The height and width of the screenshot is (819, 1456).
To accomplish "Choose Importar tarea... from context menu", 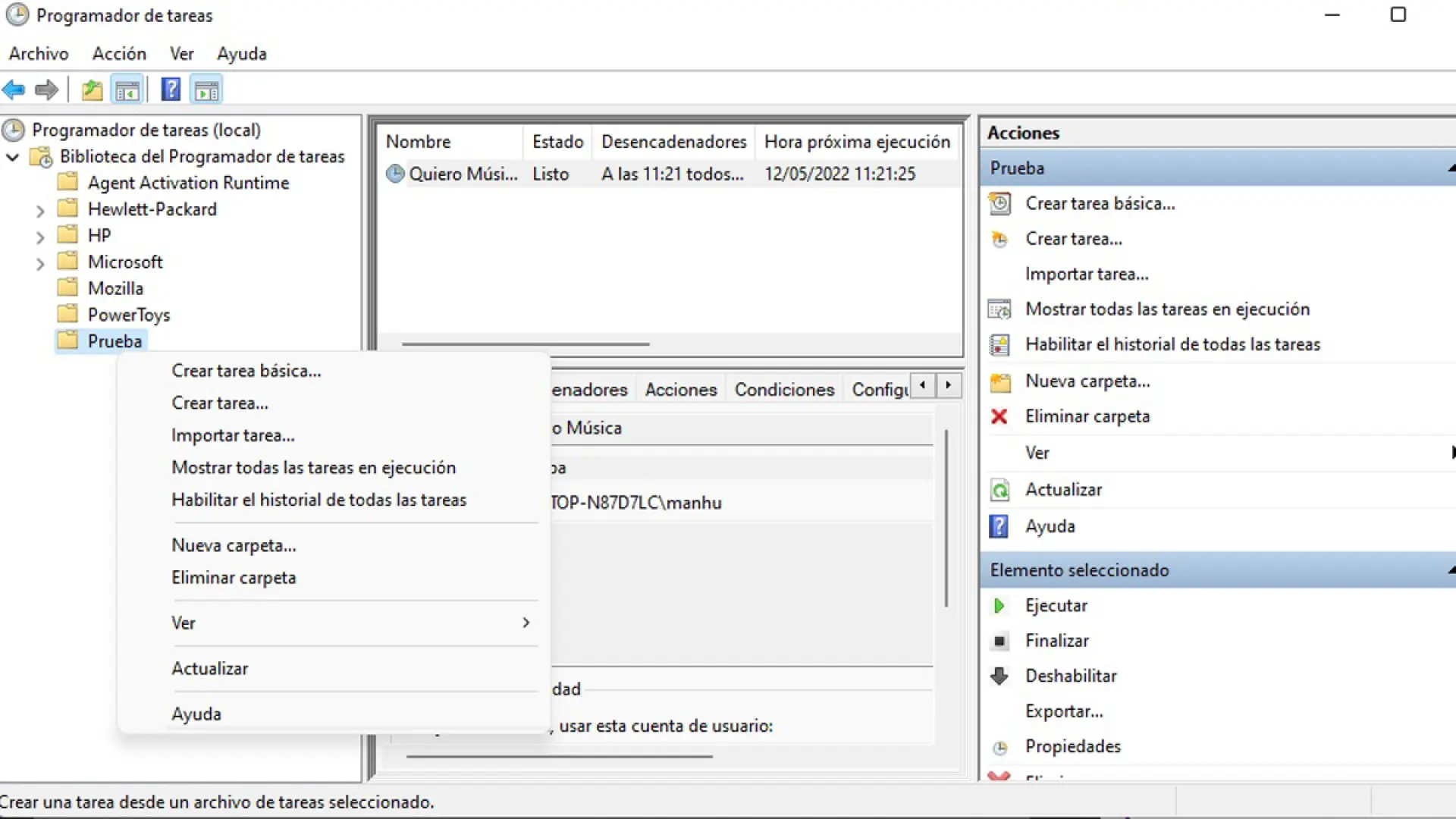I will click(233, 435).
